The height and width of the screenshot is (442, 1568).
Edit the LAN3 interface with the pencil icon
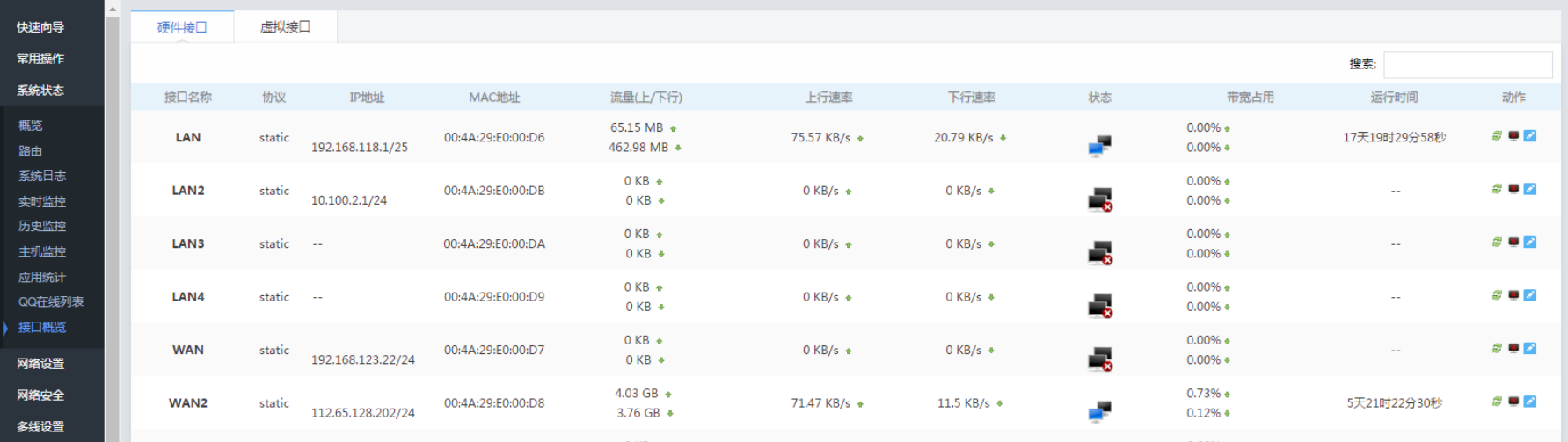[1530, 243]
